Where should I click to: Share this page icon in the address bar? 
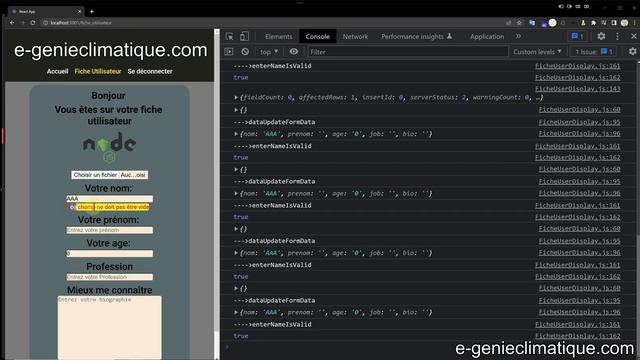point(509,23)
